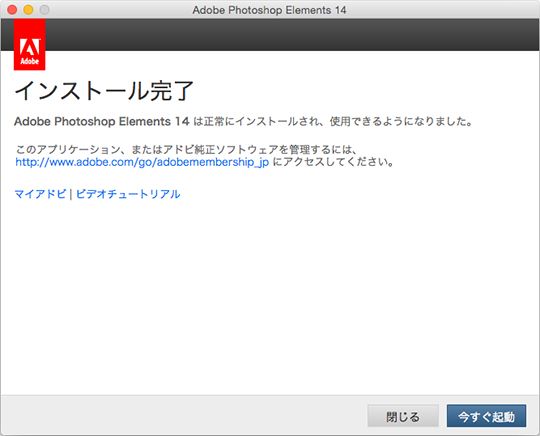Click the 使用できるようになりました text
The width and height of the screenshot is (540, 436).
click(401, 121)
